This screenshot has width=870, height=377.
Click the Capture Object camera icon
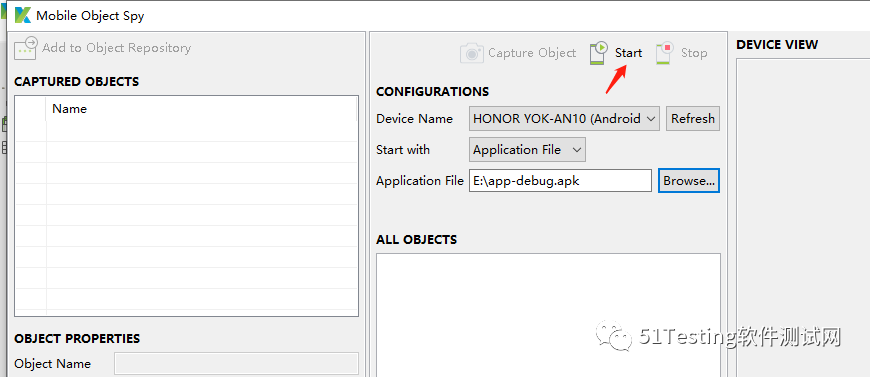472,53
